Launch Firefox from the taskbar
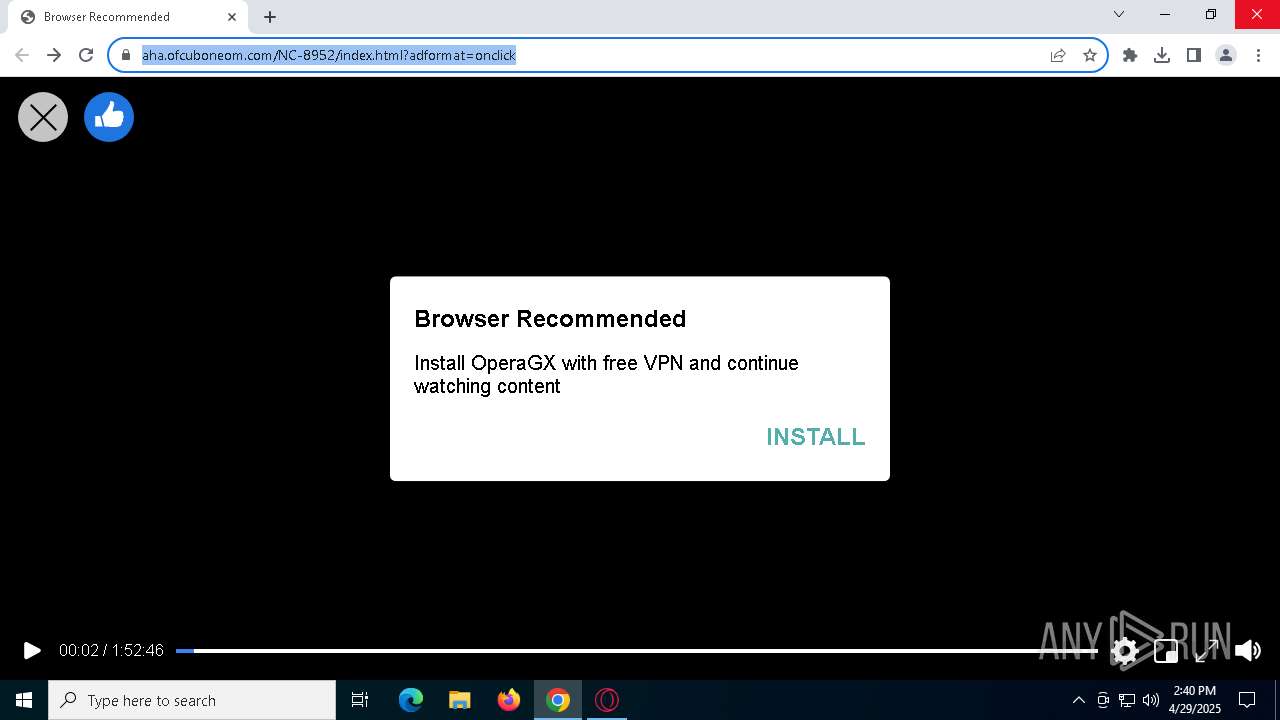 click(x=509, y=700)
